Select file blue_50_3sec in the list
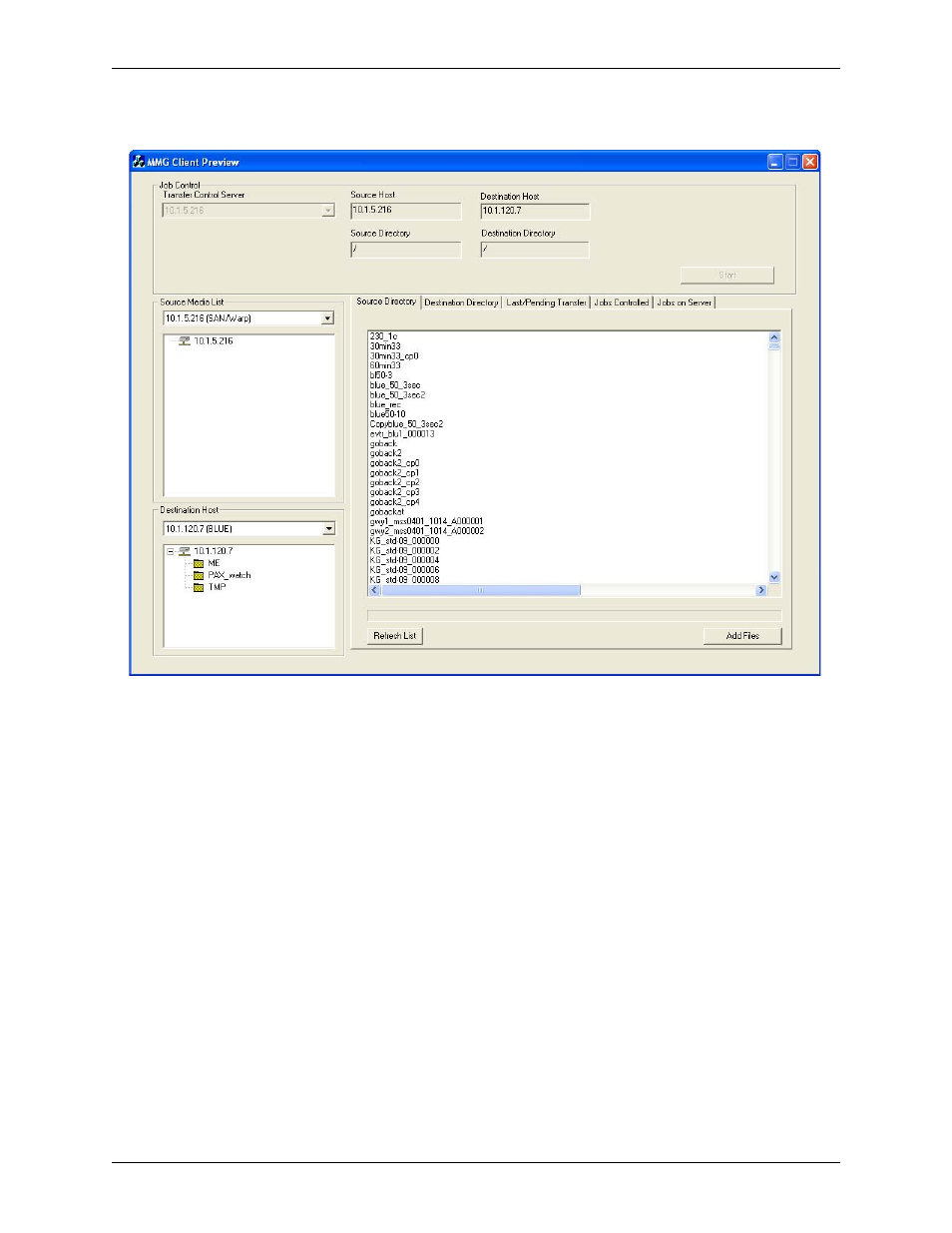952x1233 pixels. coord(395,385)
